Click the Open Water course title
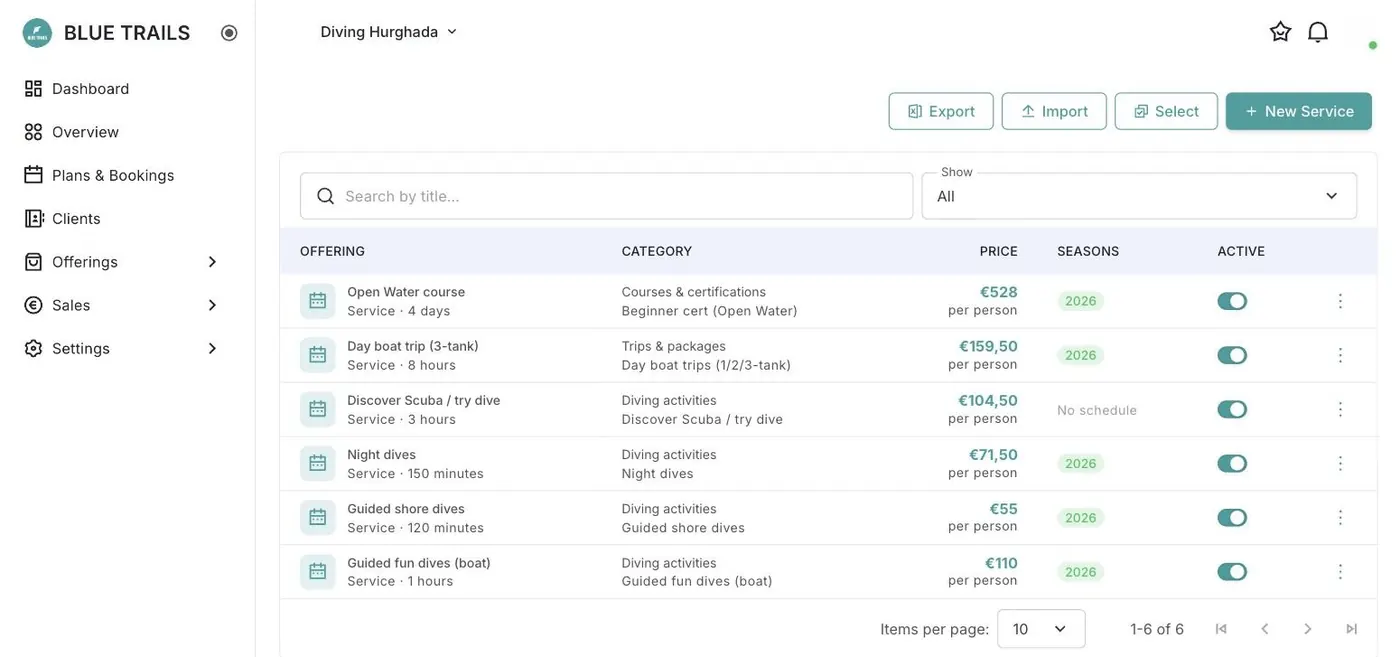The height and width of the screenshot is (657, 1400). [406, 292]
